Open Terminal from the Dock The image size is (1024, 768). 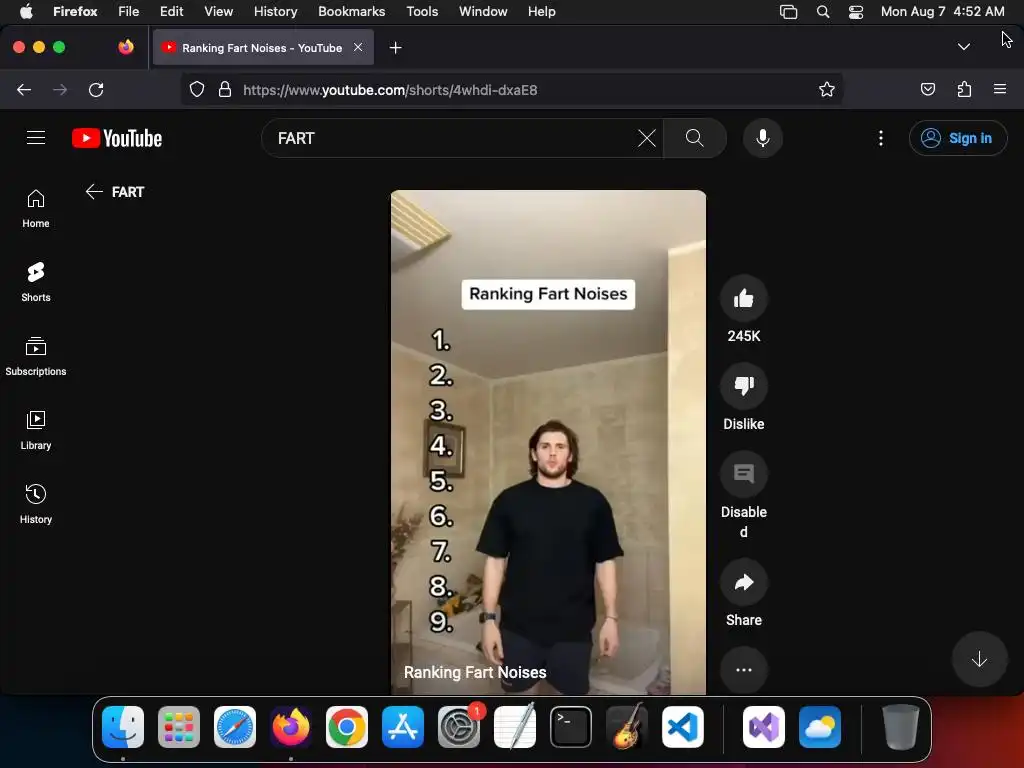coord(571,727)
